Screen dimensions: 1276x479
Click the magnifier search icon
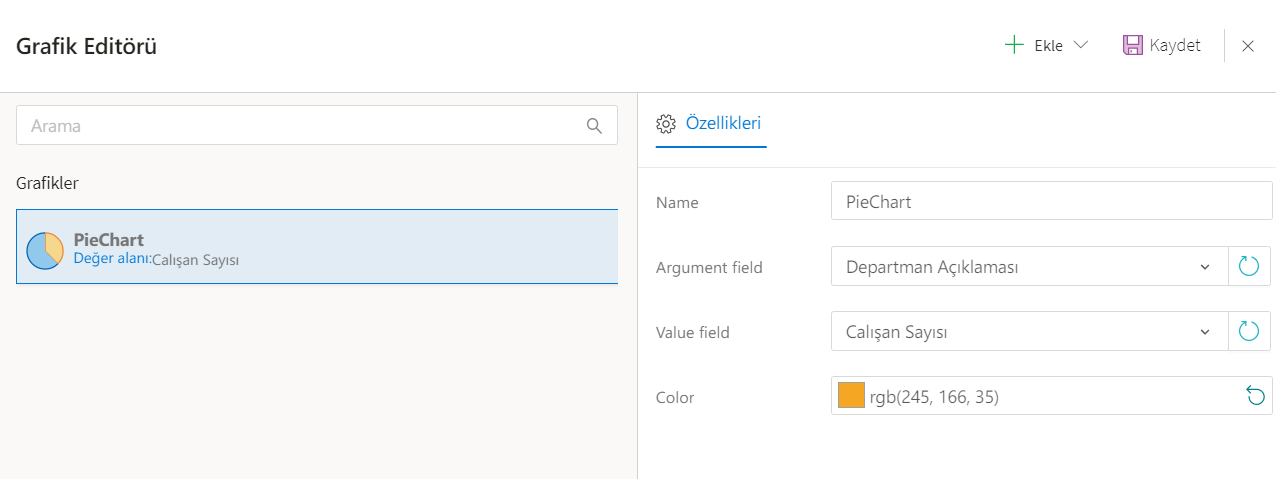click(594, 126)
